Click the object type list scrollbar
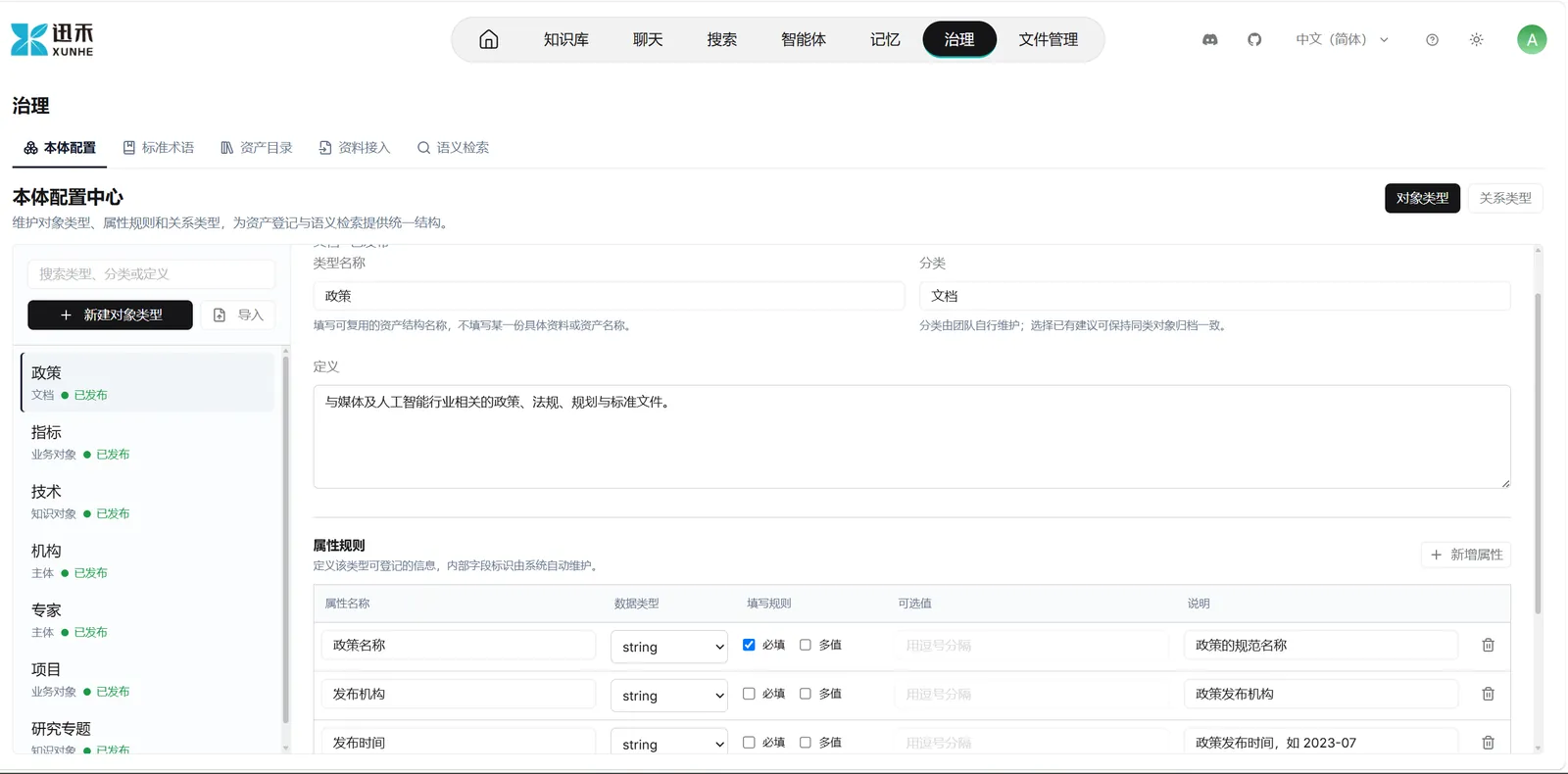1568x774 pixels. (x=286, y=539)
